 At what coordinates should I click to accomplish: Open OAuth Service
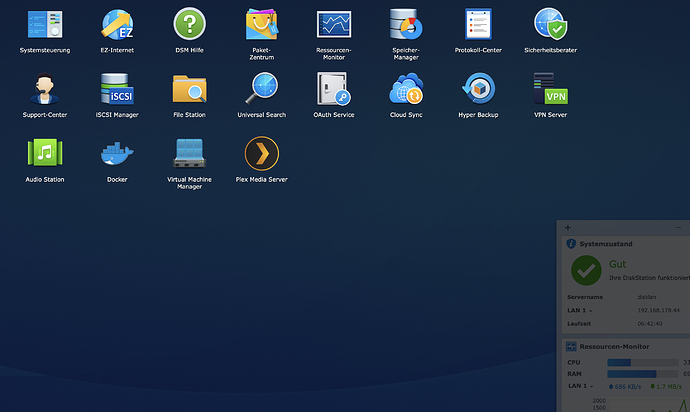point(334,89)
